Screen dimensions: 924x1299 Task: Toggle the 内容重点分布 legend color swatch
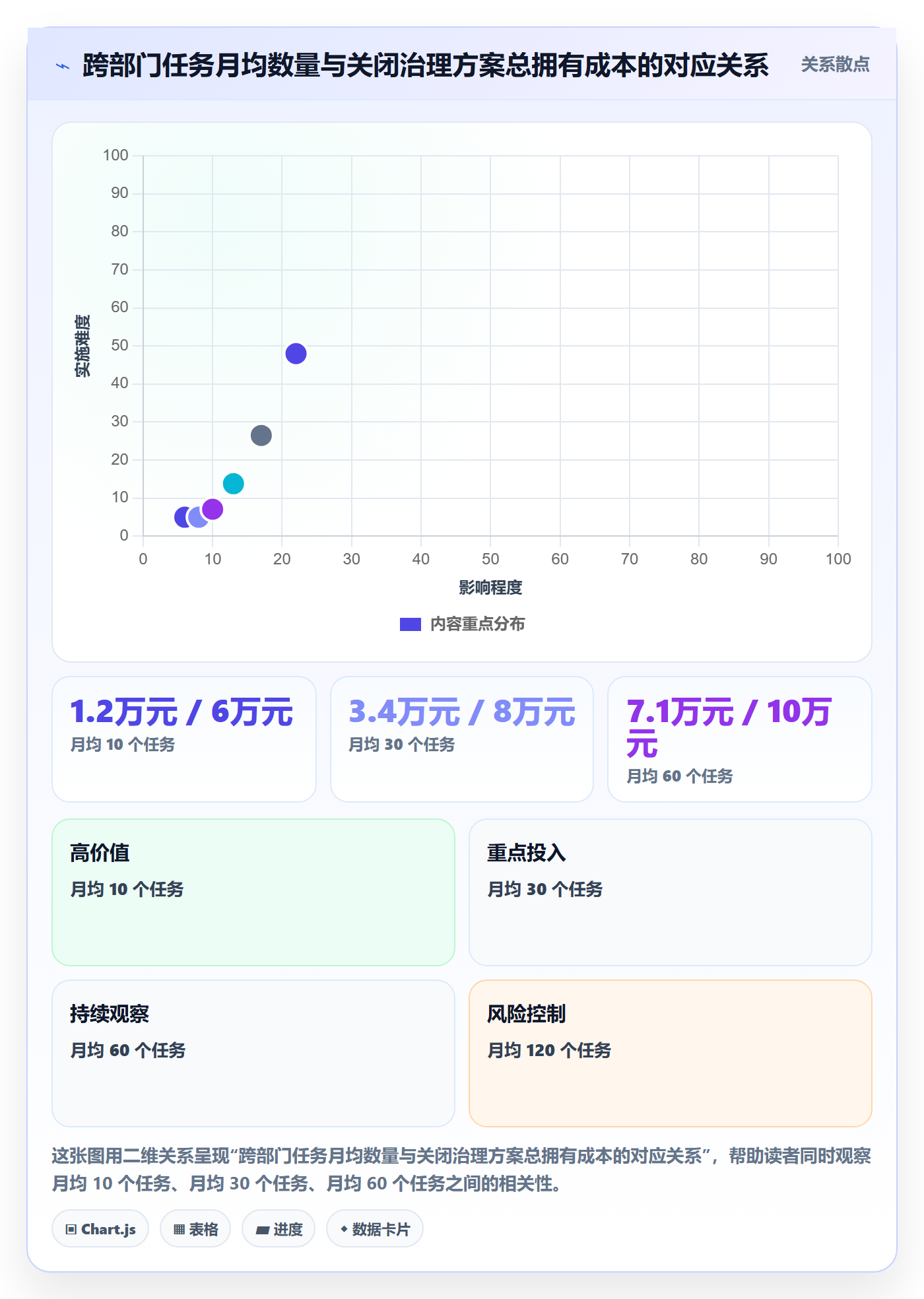(x=411, y=624)
